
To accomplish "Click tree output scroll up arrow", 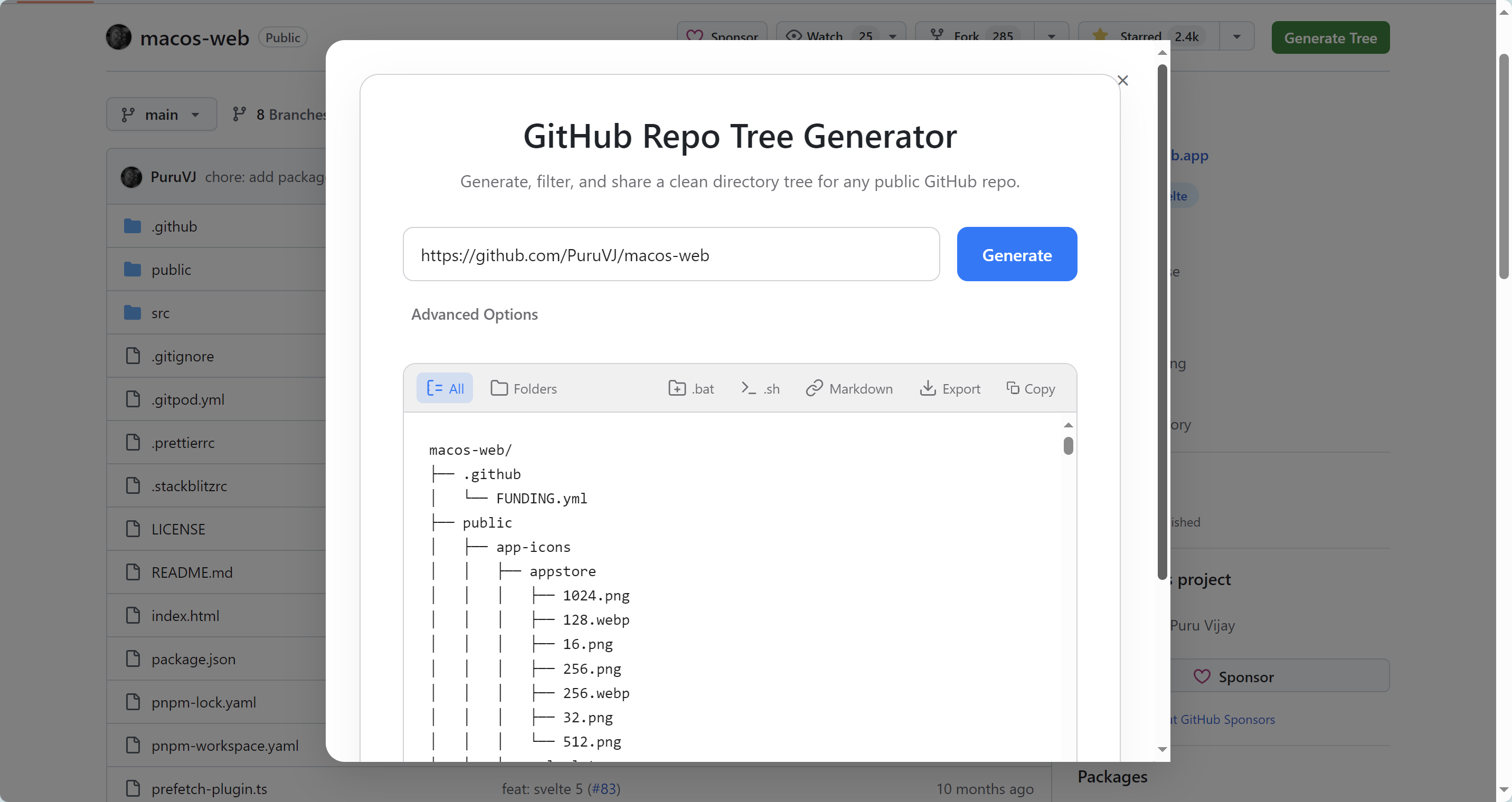I will [1068, 425].
